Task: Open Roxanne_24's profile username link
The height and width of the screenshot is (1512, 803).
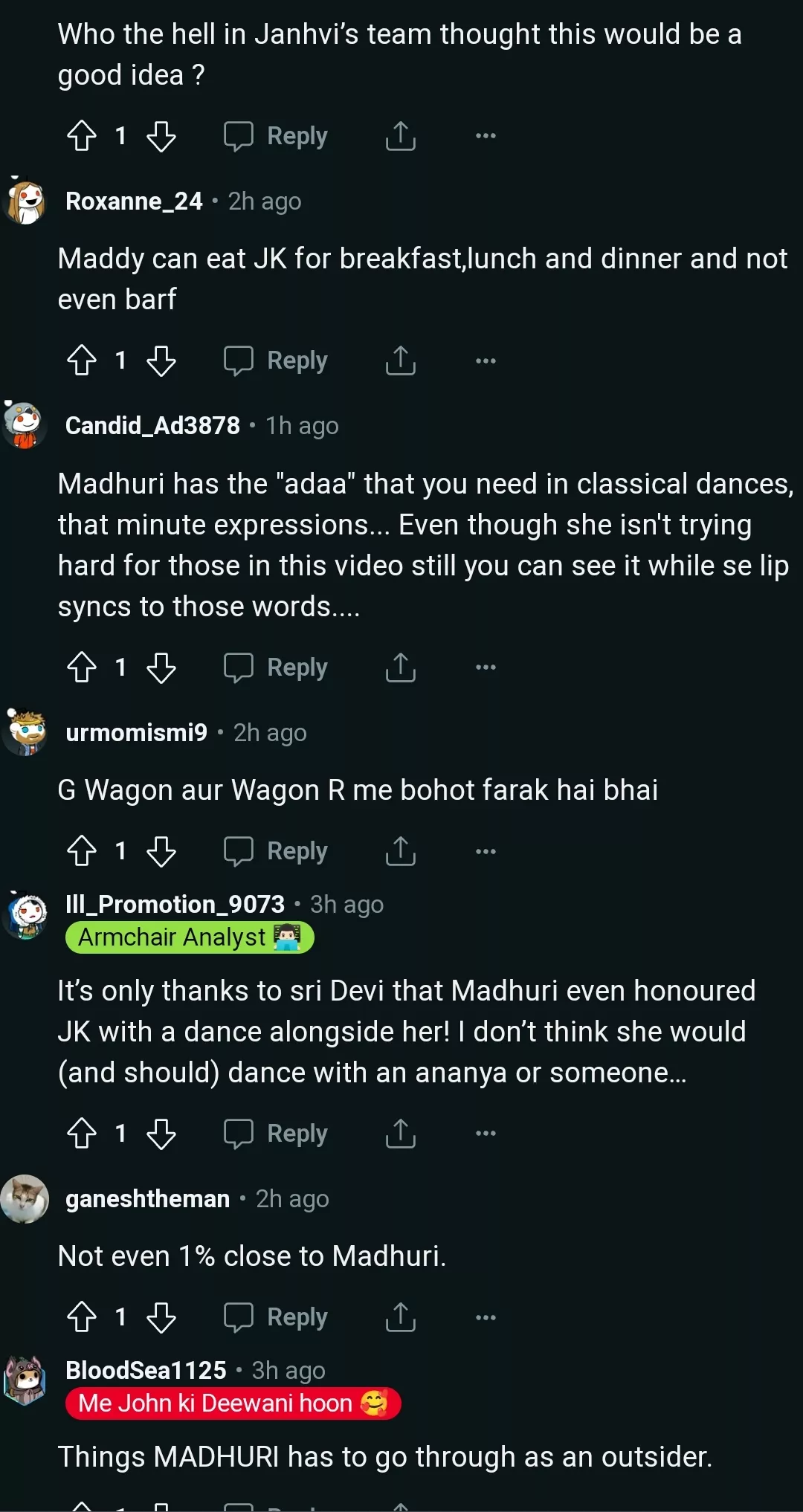Action: pyautogui.click(x=134, y=201)
